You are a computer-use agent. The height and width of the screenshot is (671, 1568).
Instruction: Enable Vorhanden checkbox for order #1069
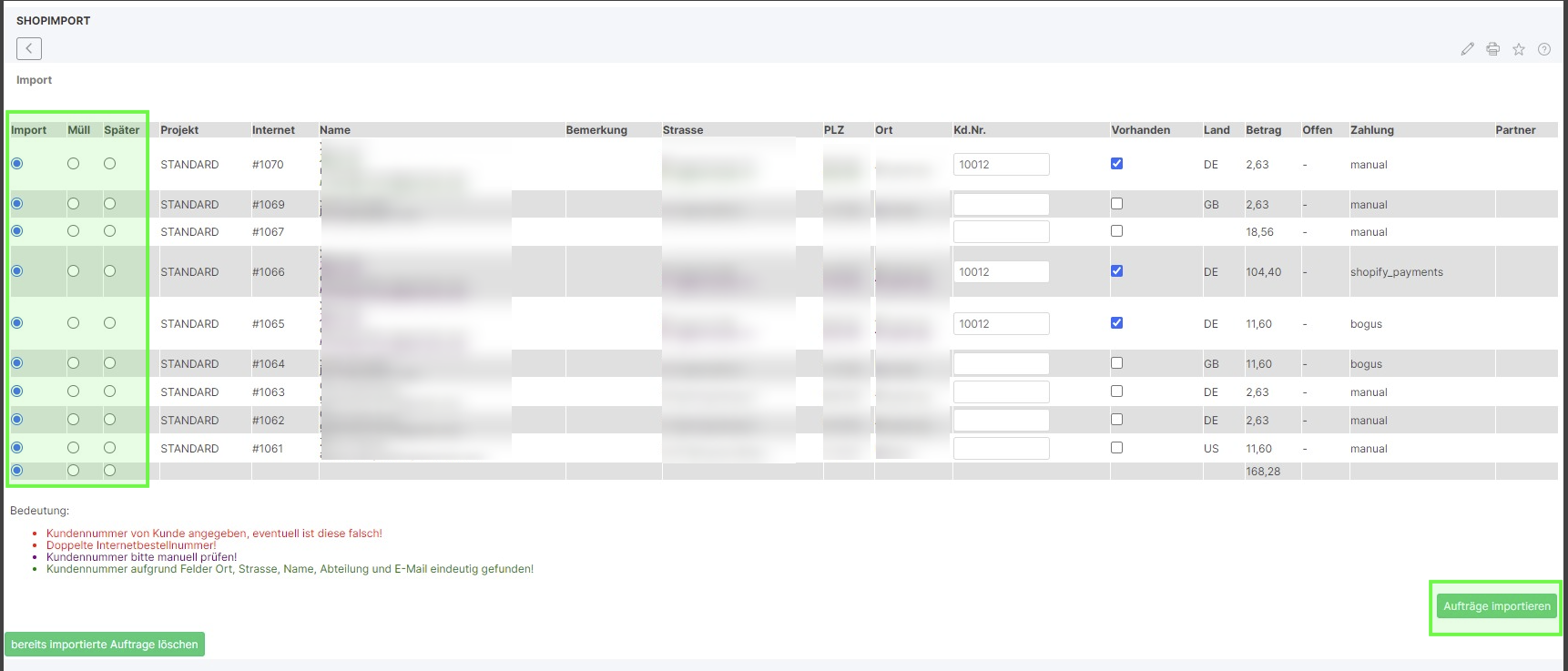(x=1116, y=204)
